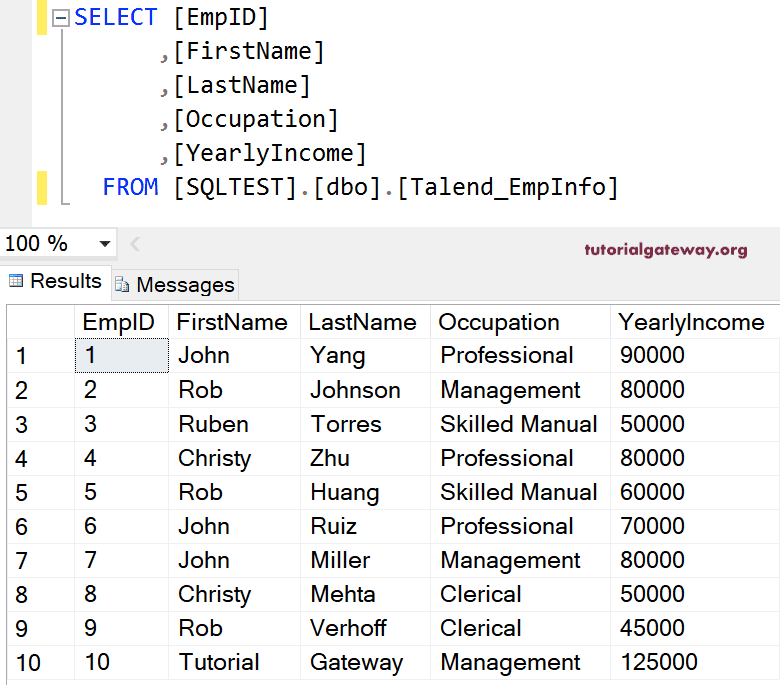
Task: Click the cell containing Torres
Action: [x=346, y=424]
